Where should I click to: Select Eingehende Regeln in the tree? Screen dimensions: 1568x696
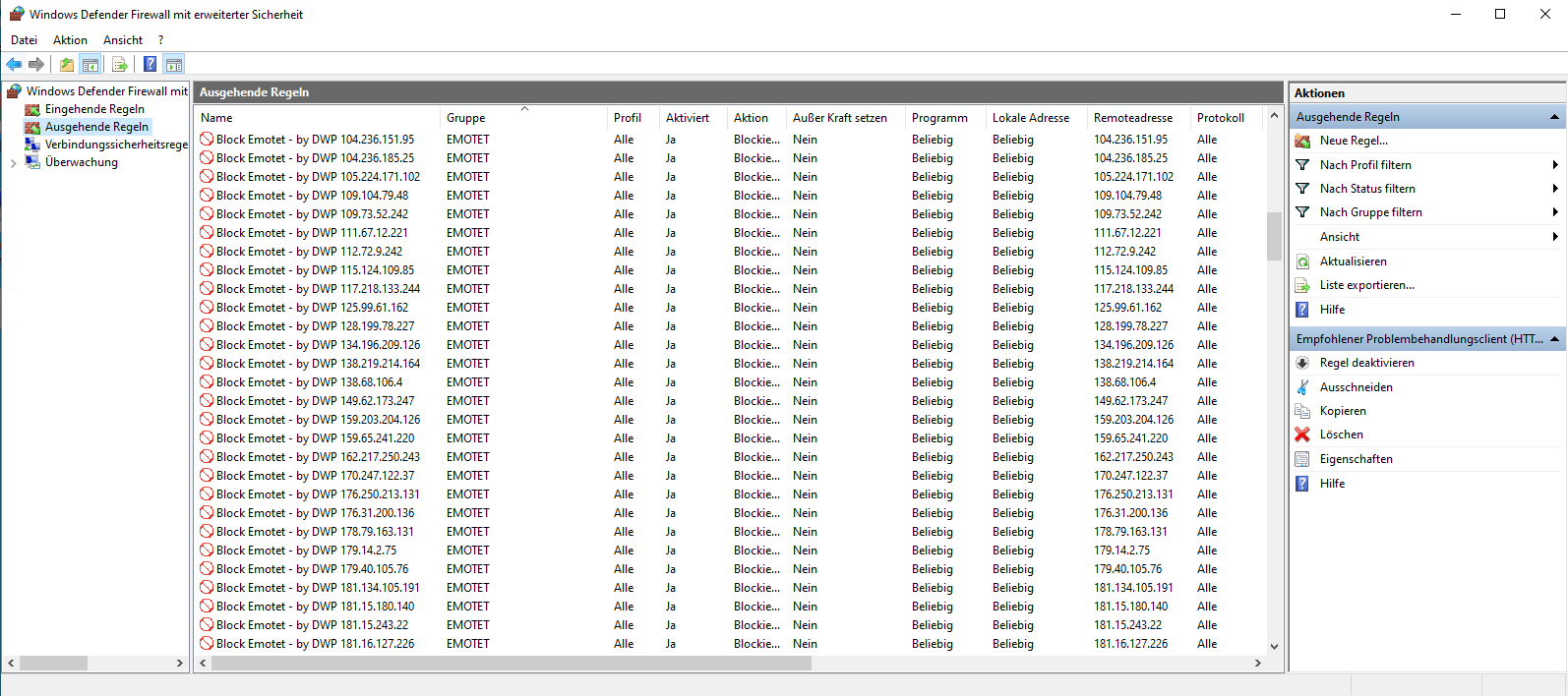[x=94, y=109]
